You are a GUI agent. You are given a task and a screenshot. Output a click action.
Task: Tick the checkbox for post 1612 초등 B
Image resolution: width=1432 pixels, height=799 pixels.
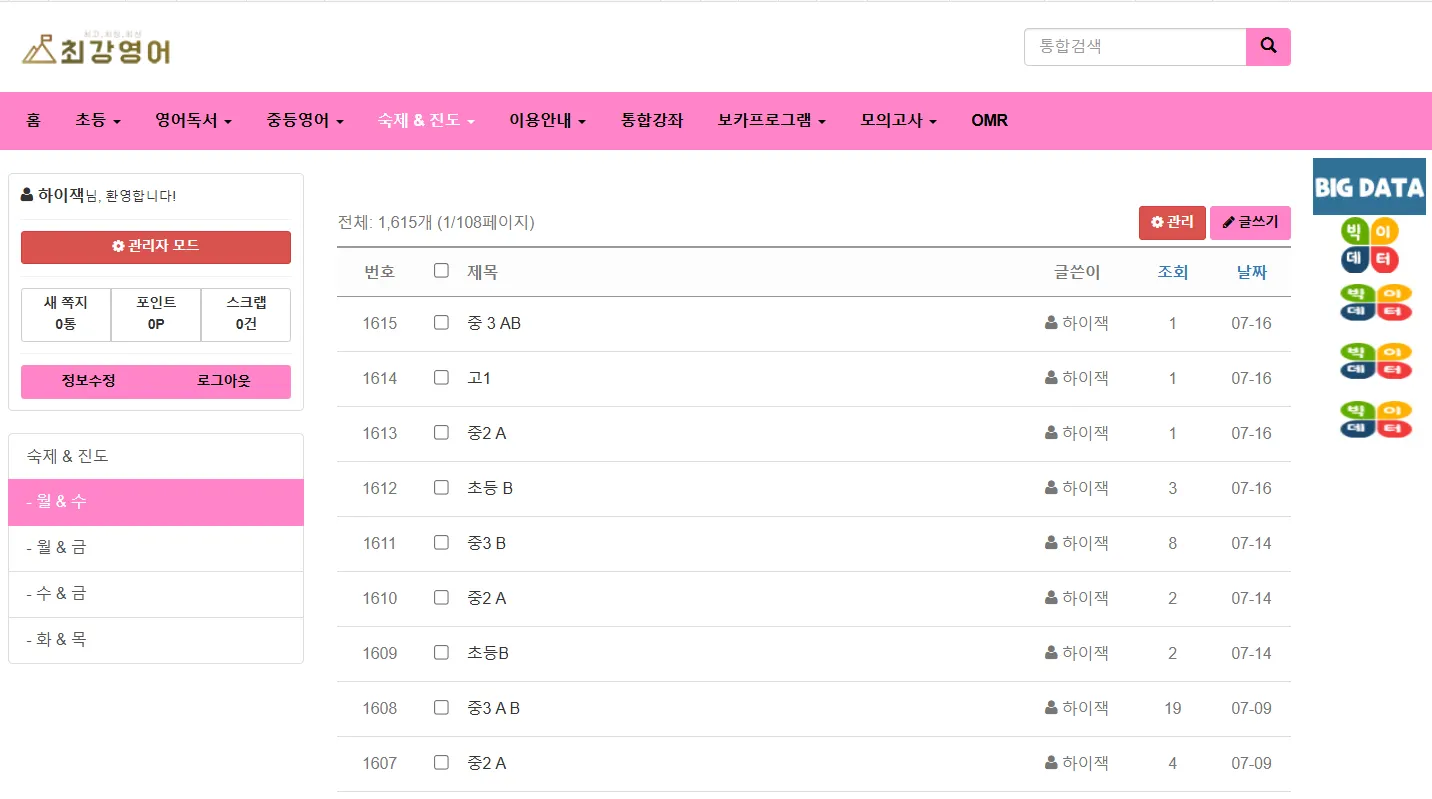pos(441,487)
